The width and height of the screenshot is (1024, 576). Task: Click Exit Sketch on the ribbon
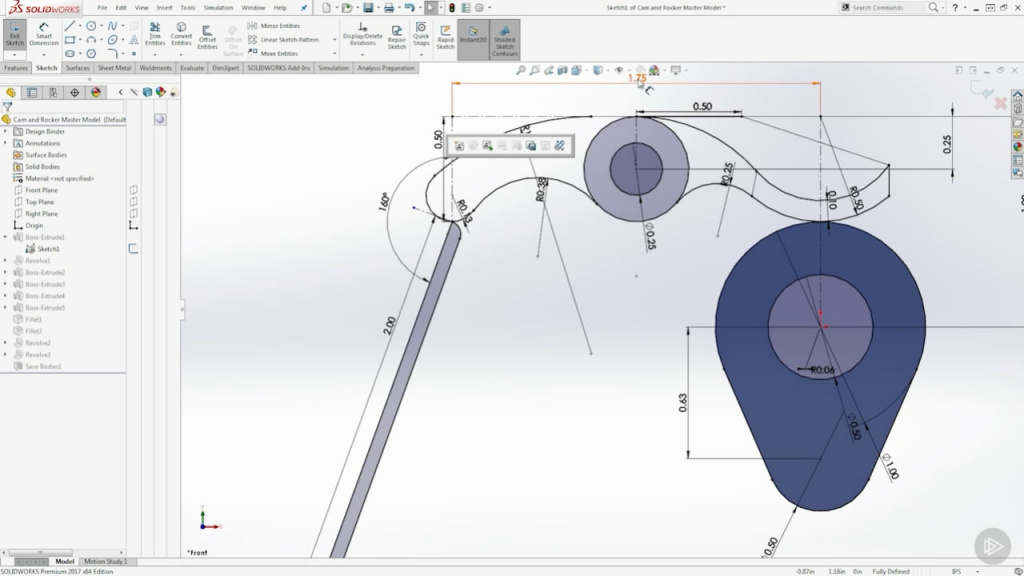tap(14, 35)
